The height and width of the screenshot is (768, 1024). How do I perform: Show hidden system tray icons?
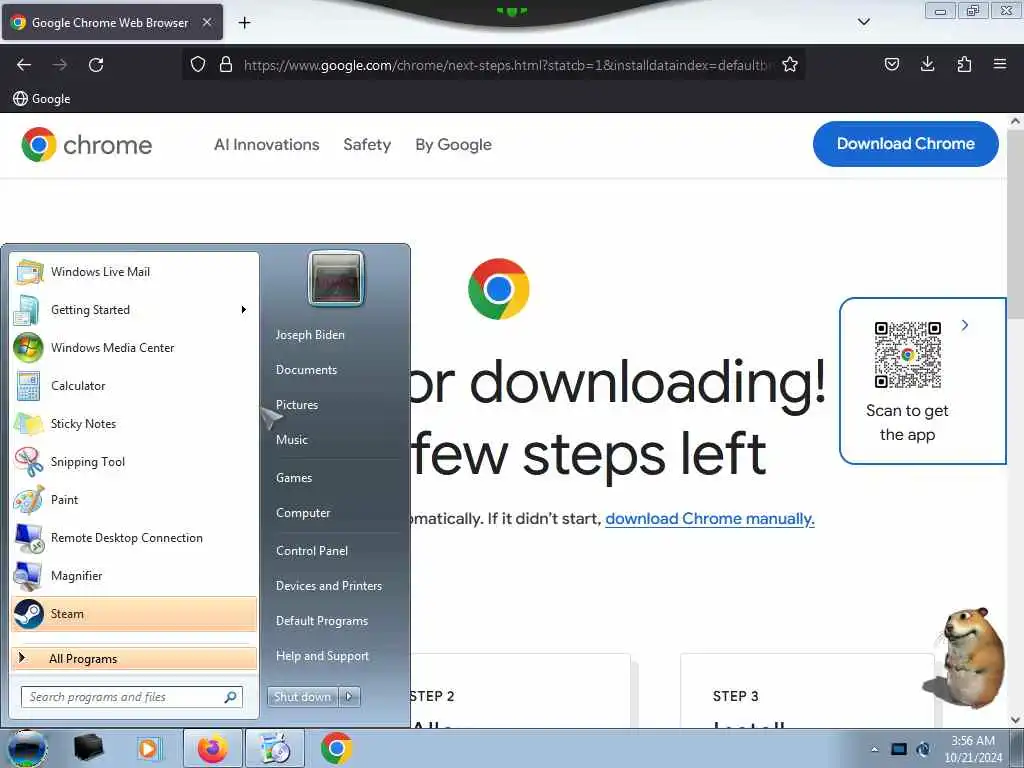pyautogui.click(x=874, y=749)
